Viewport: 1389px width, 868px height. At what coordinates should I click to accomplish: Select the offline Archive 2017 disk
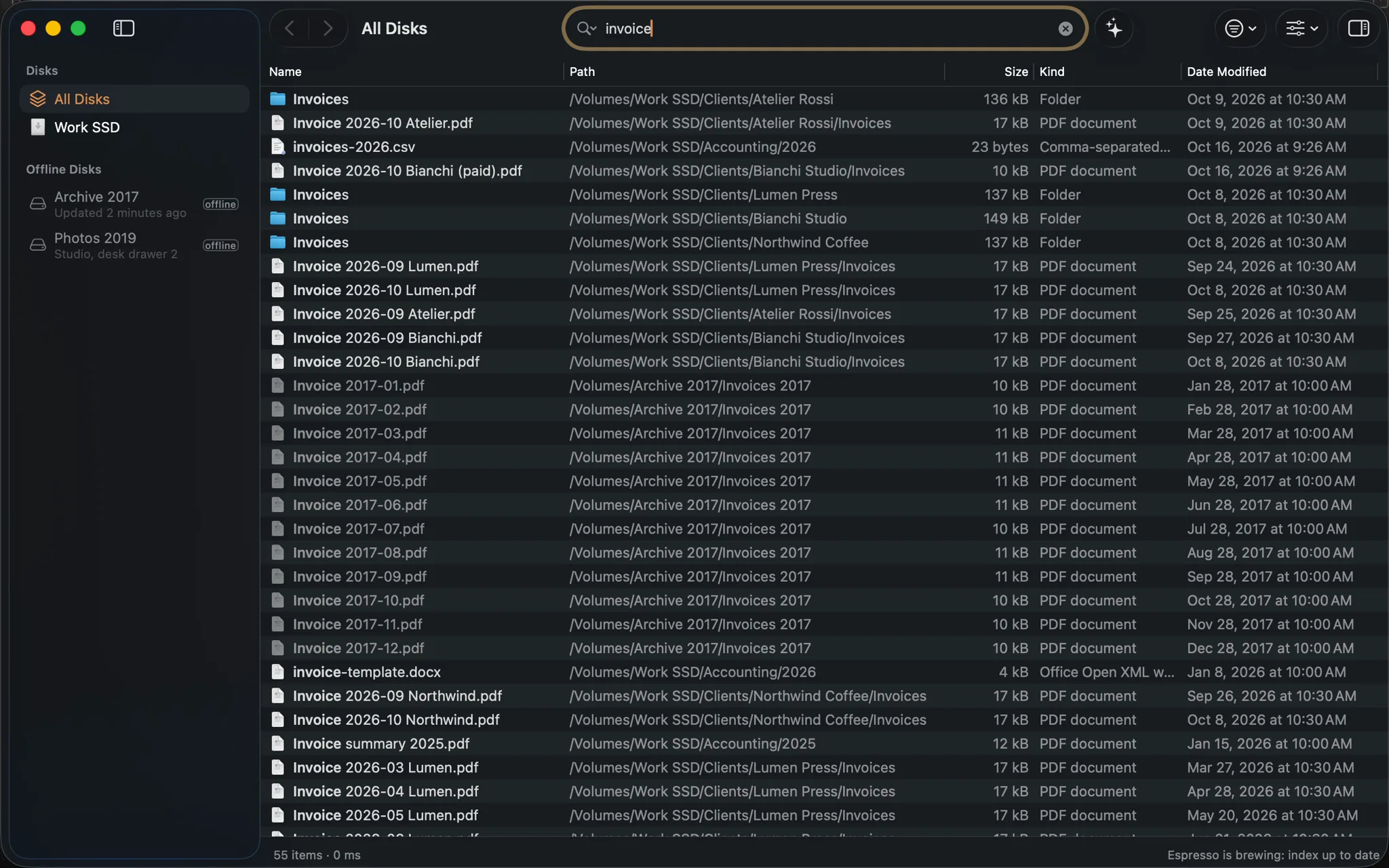click(134, 204)
